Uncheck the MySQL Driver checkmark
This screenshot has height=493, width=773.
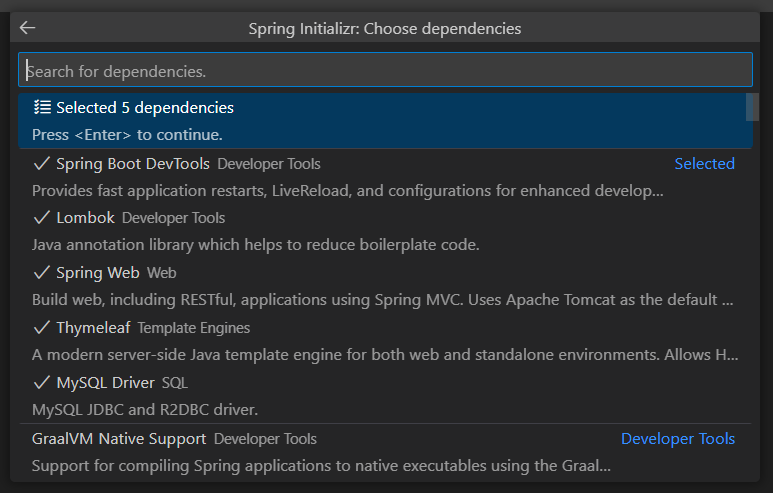point(41,382)
